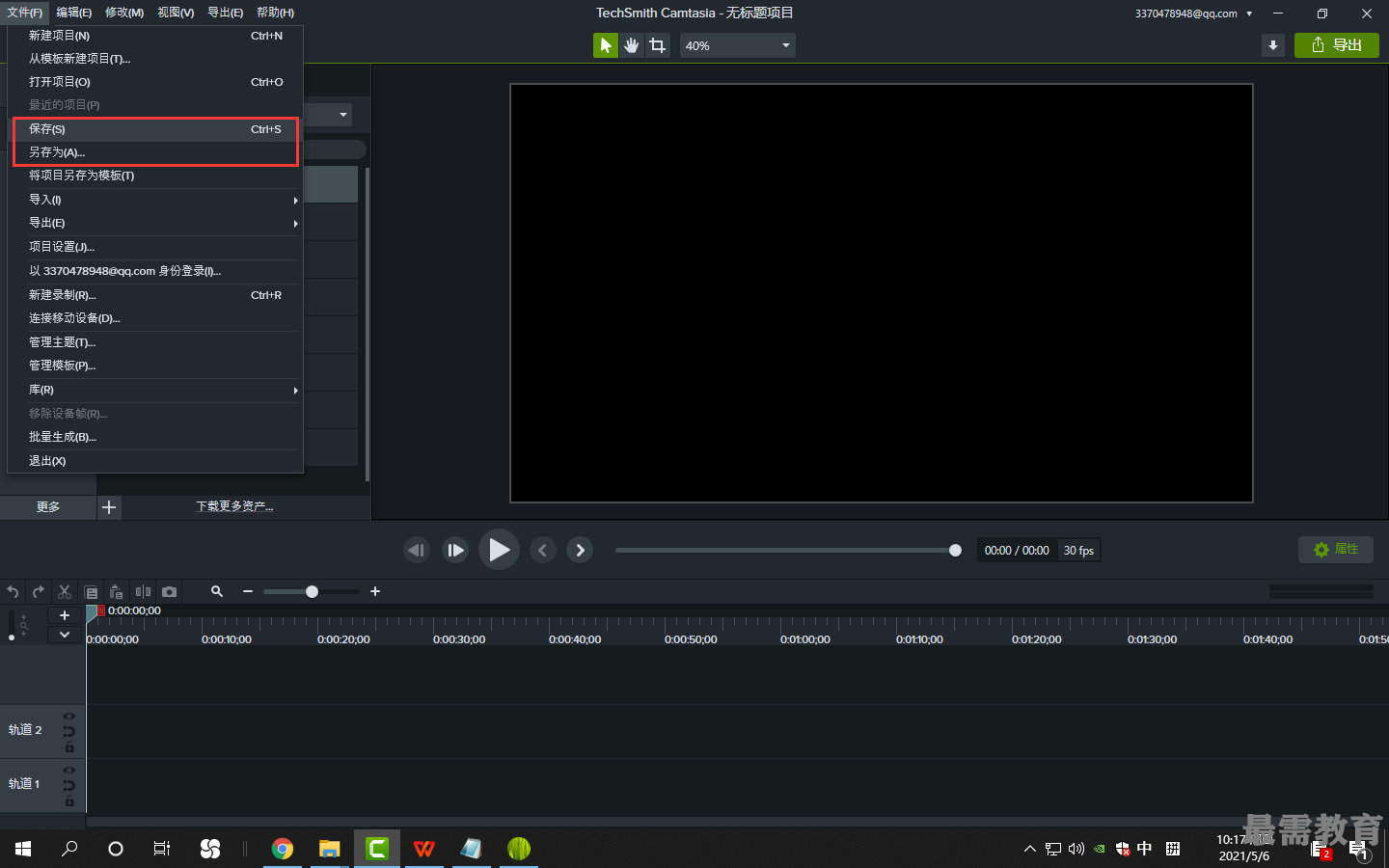
Task: Expand the 导出(E) submenu in File menu
Action: pos(155,223)
